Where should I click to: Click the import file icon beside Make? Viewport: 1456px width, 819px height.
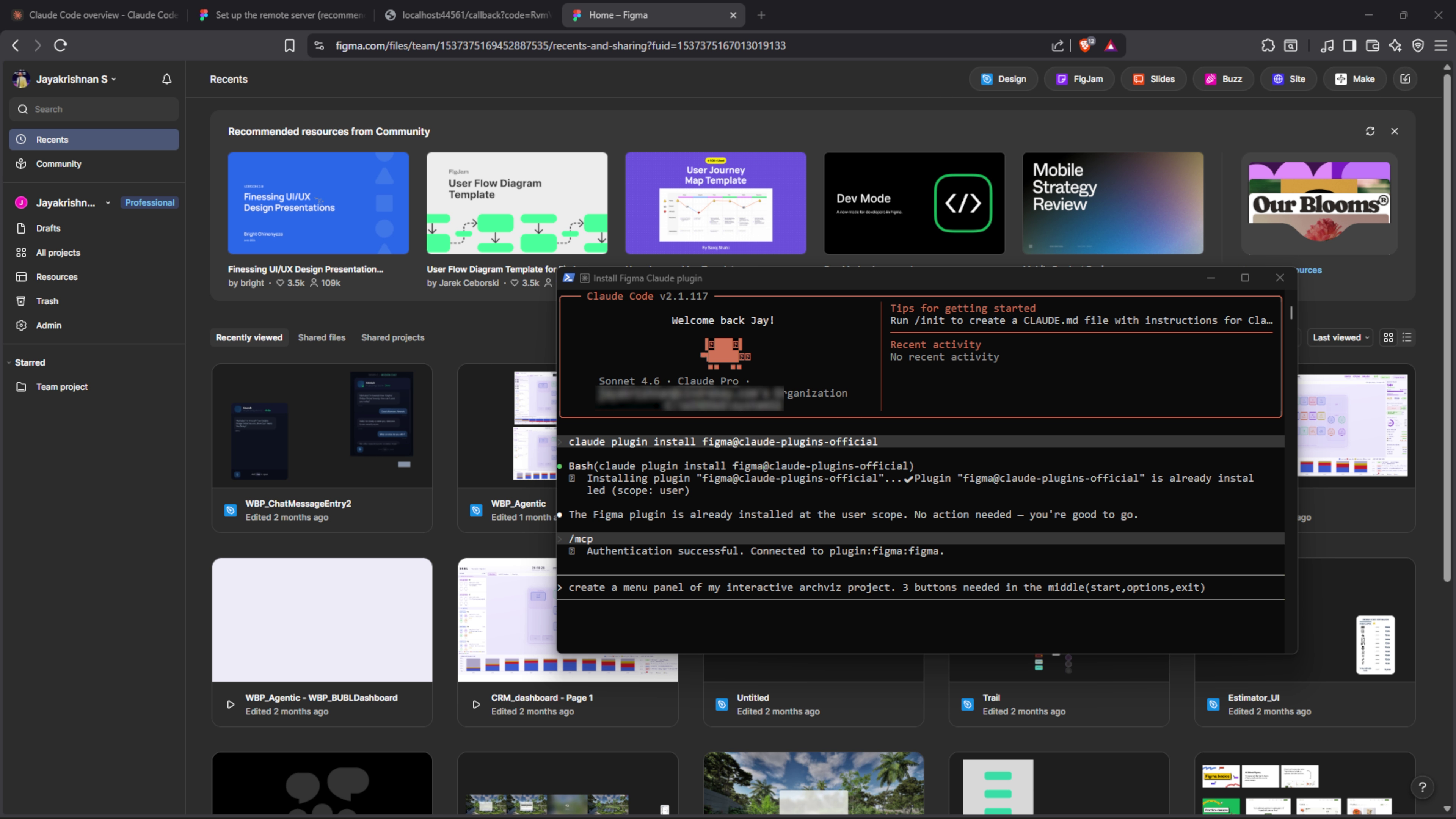click(x=1405, y=79)
